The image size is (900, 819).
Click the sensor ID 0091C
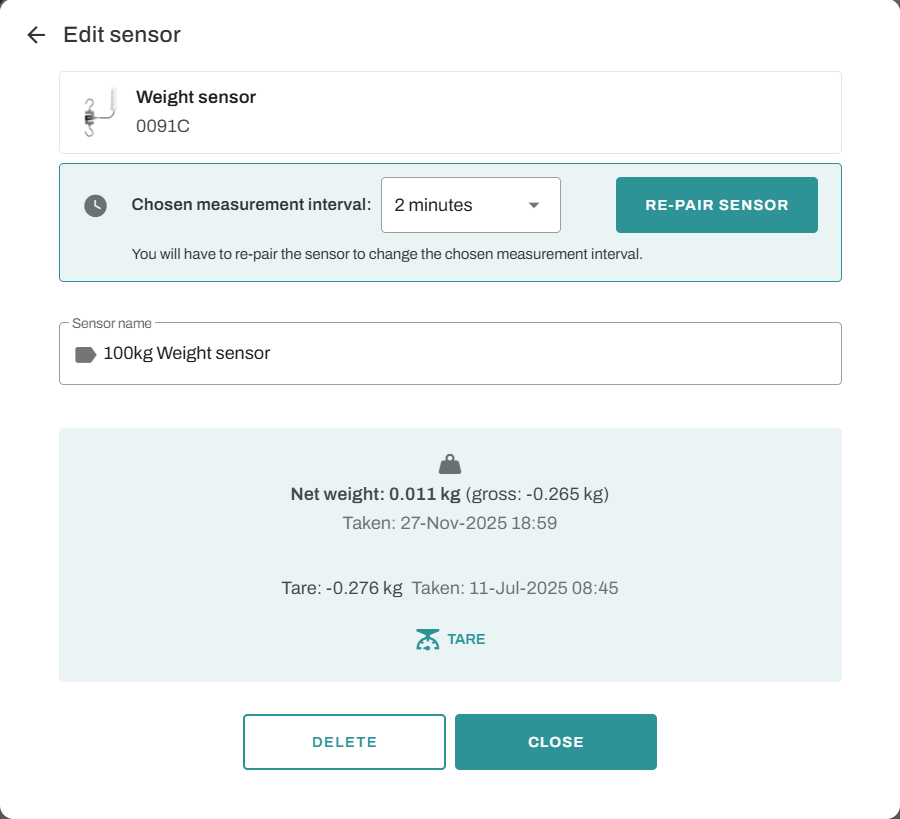point(163,127)
